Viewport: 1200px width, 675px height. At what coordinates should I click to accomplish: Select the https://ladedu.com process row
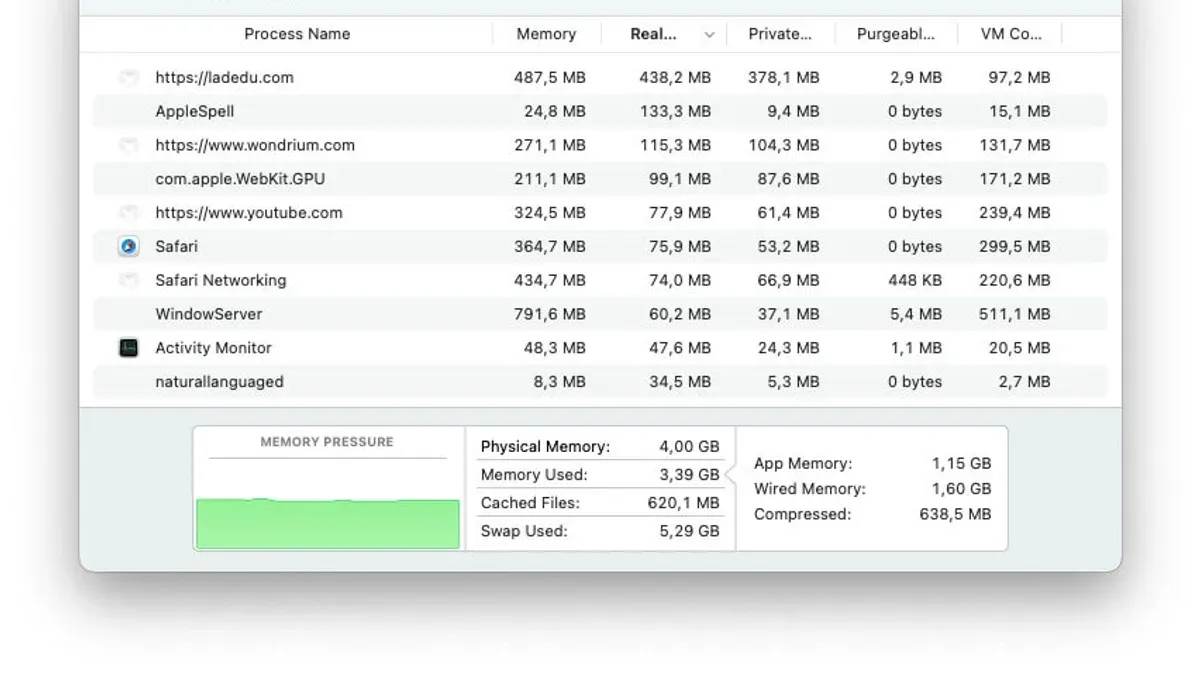pyautogui.click(x=600, y=77)
